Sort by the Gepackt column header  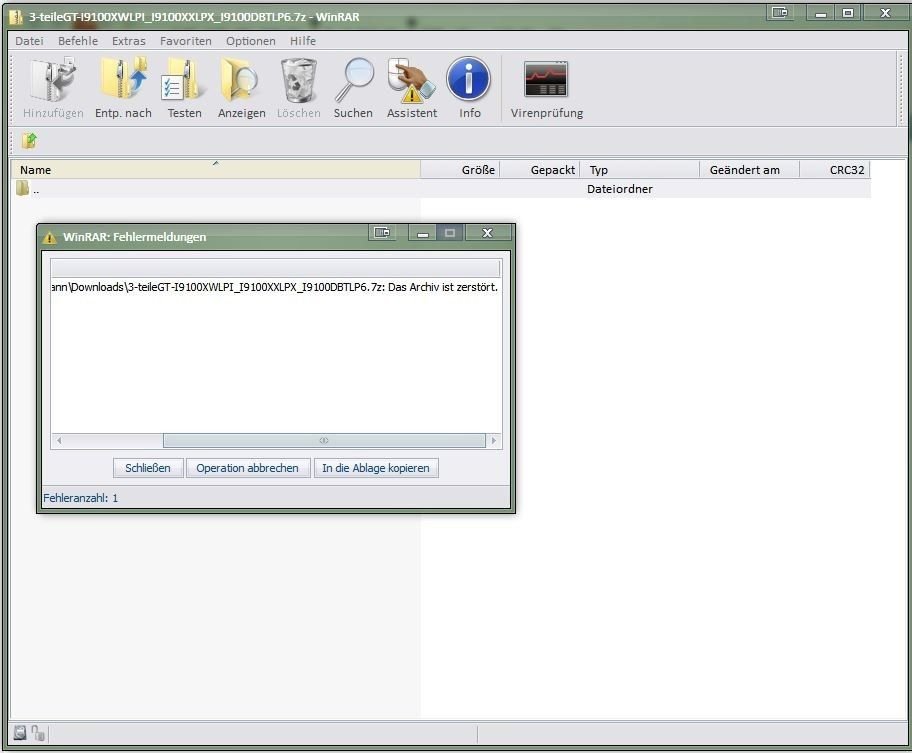coord(539,170)
